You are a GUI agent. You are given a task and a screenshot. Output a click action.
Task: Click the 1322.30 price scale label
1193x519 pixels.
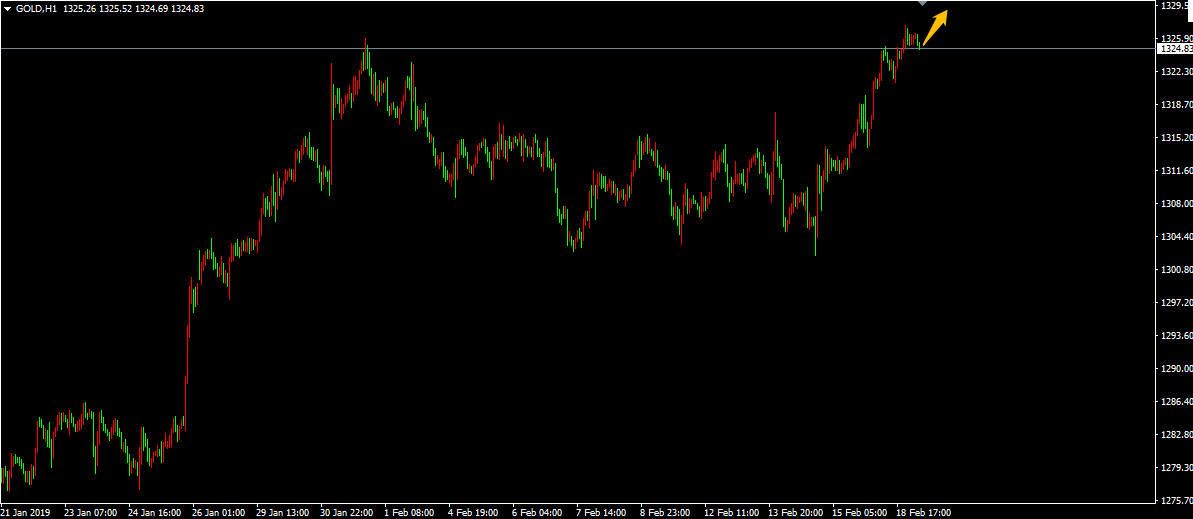[x=1176, y=72]
